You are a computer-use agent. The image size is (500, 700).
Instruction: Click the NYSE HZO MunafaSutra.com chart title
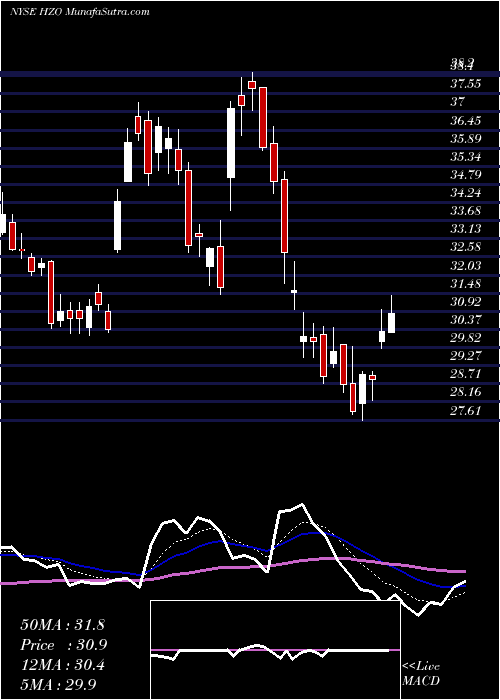coord(79,12)
